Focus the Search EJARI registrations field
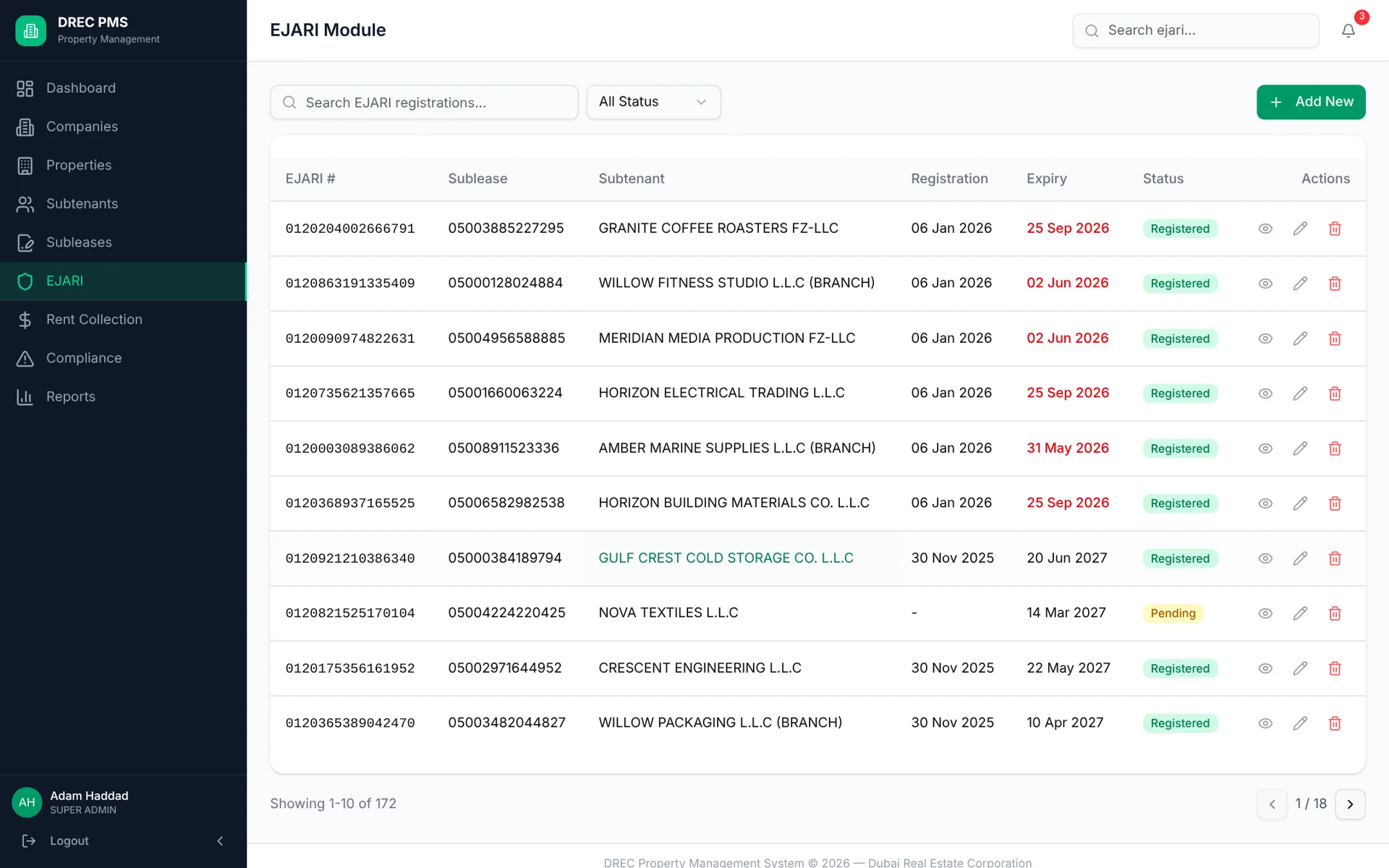This screenshot has height=868, width=1389. coord(424,102)
